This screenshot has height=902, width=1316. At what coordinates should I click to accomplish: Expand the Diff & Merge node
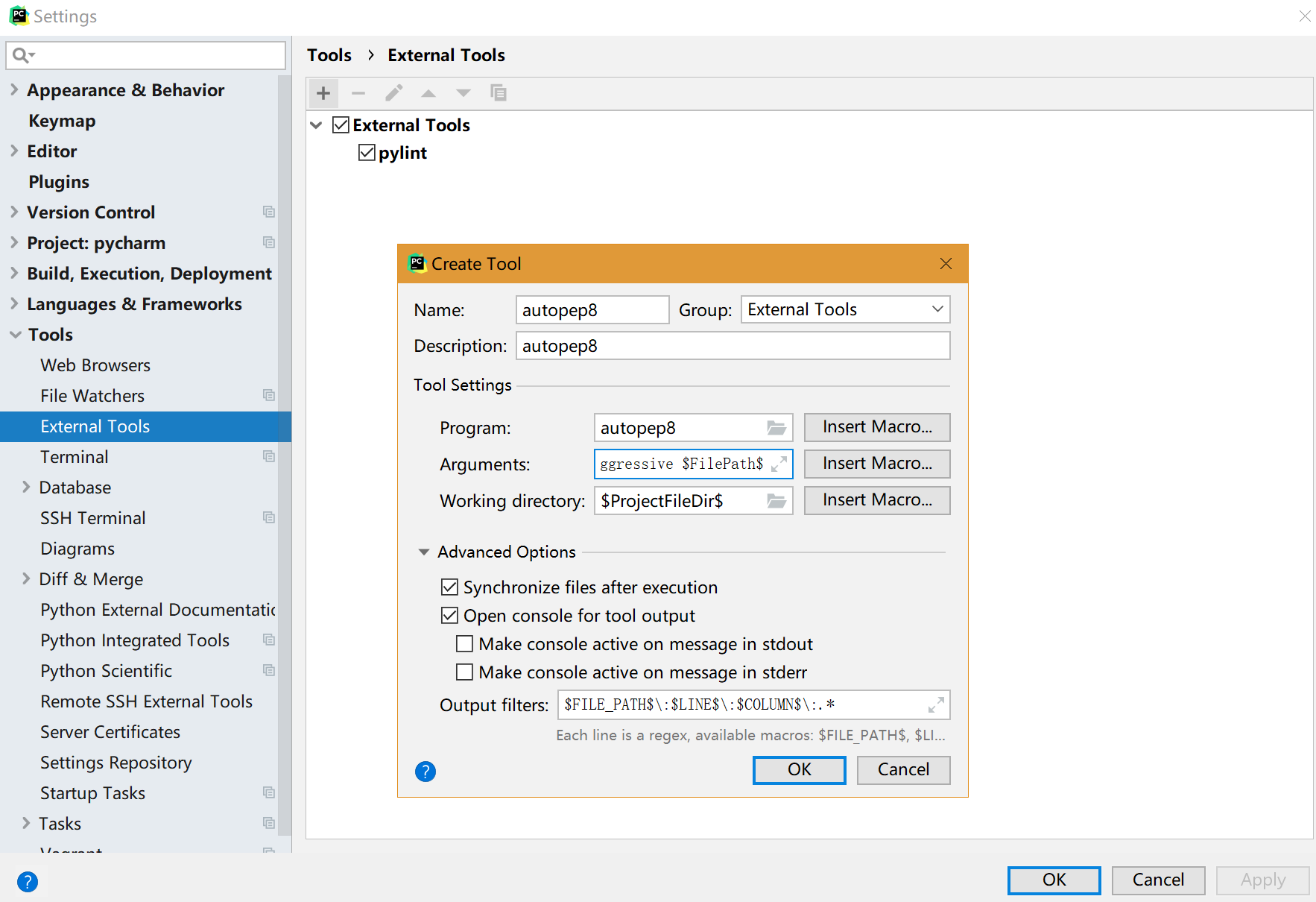pyautogui.click(x=26, y=578)
